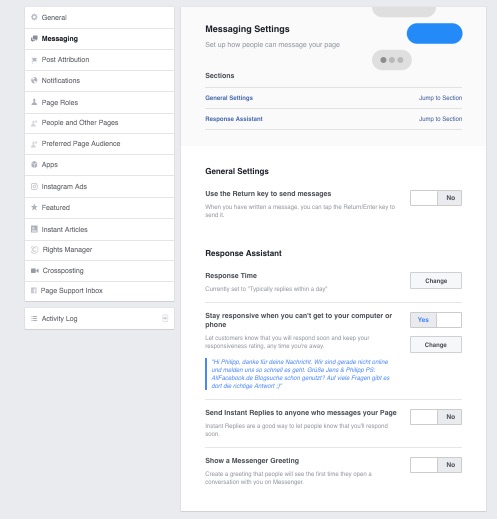The image size is (497, 519).
Task: Open the General Settings section link
Action: tap(229, 98)
